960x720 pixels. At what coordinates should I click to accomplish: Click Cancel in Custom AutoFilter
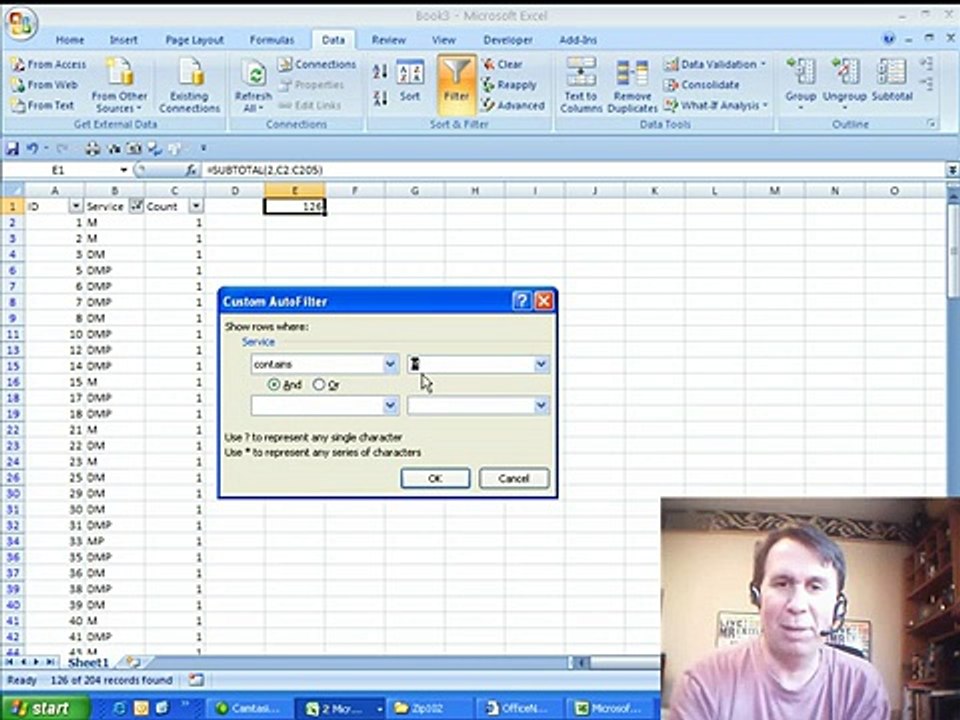coord(514,478)
